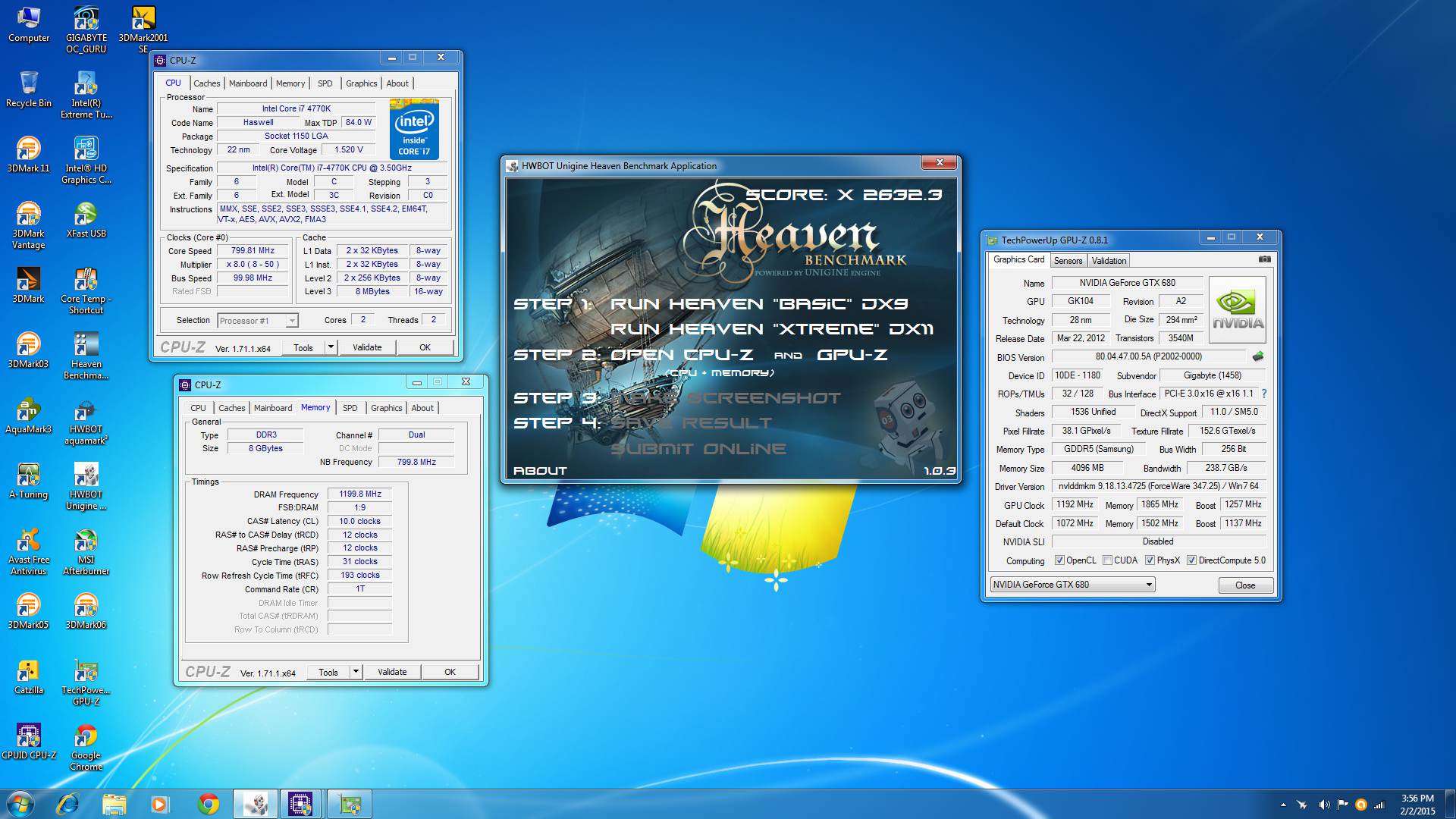Launch the 3DMark desktop shortcut
The height and width of the screenshot is (819, 1456).
click(29, 285)
